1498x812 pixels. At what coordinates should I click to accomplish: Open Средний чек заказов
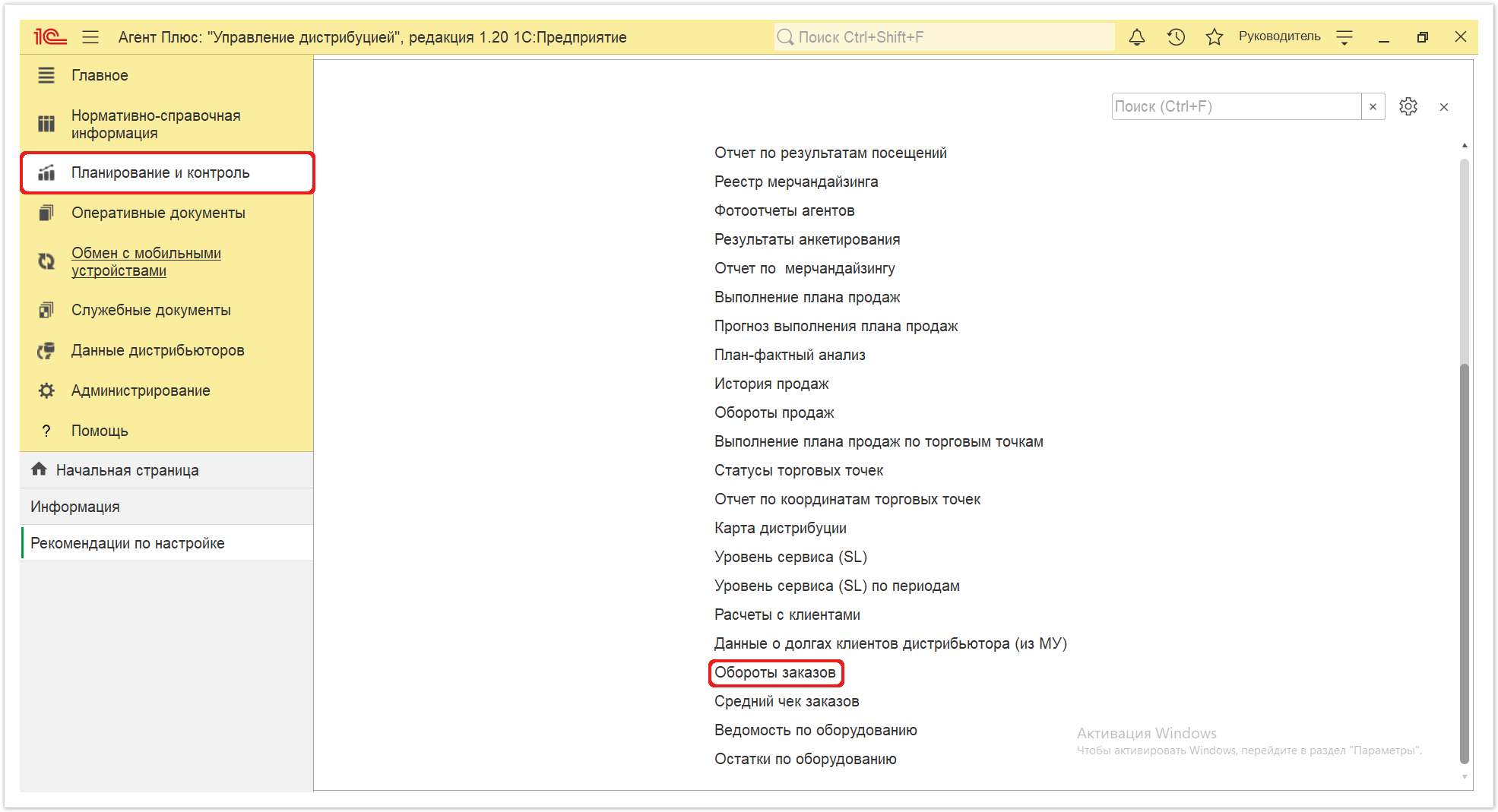point(787,701)
